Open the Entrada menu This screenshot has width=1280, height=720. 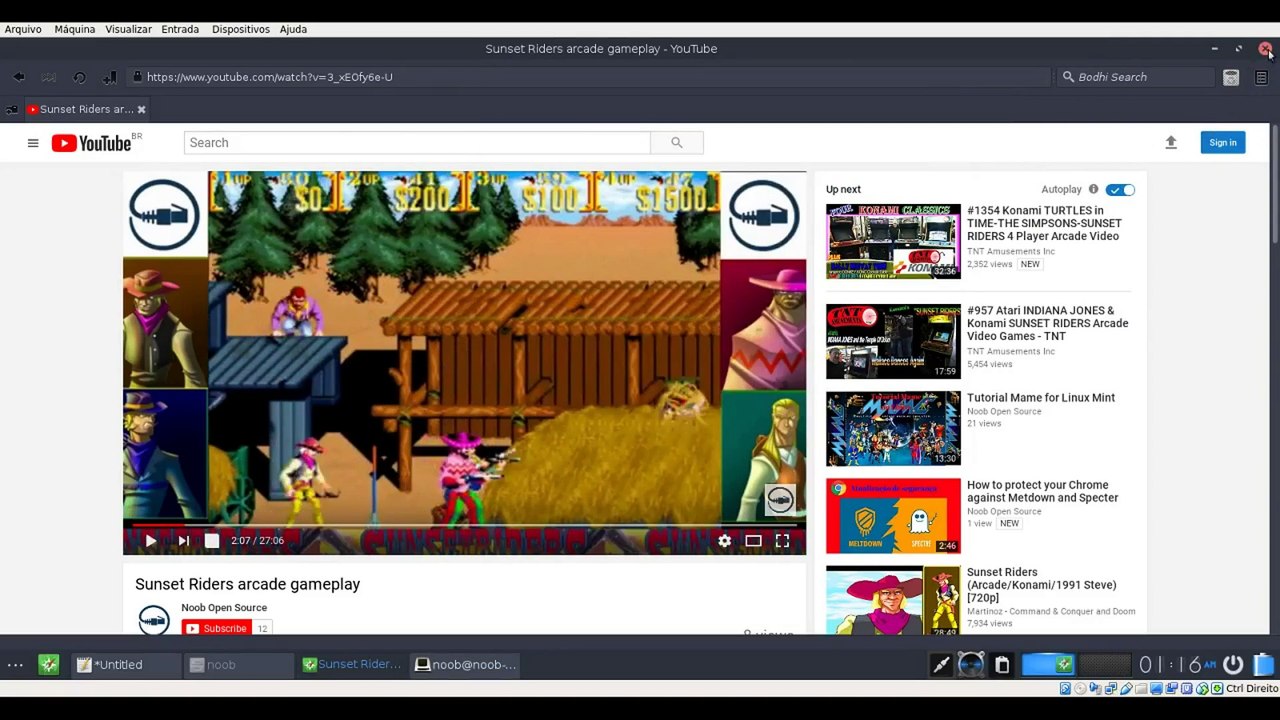click(180, 29)
